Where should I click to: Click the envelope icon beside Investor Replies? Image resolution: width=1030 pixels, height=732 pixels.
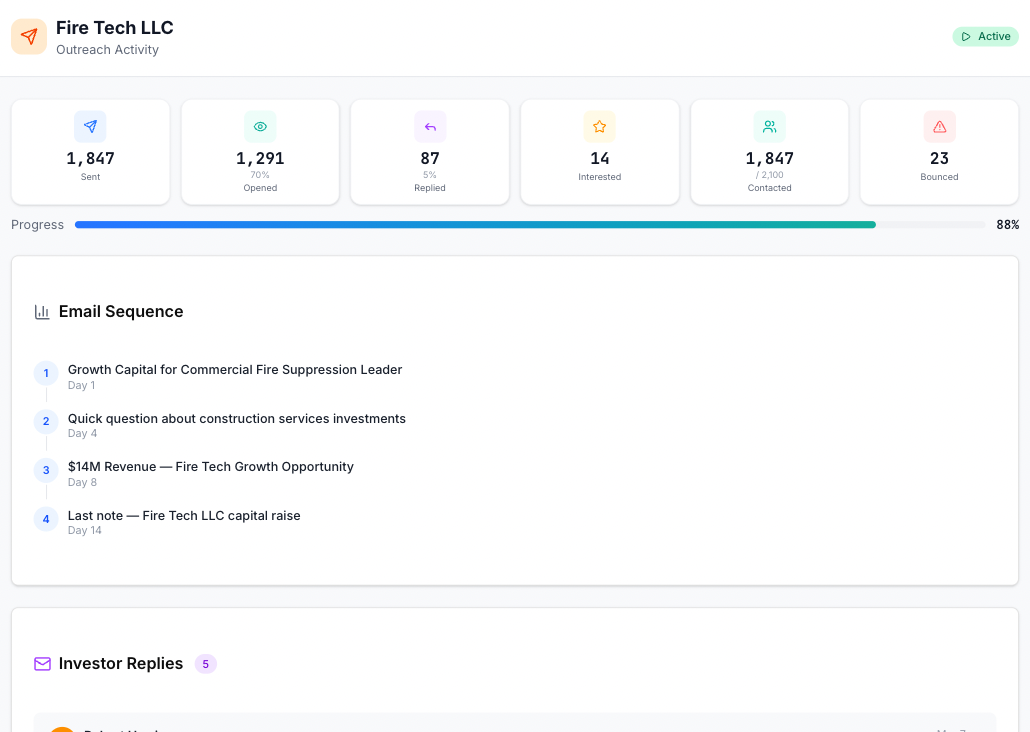[x=42, y=663]
